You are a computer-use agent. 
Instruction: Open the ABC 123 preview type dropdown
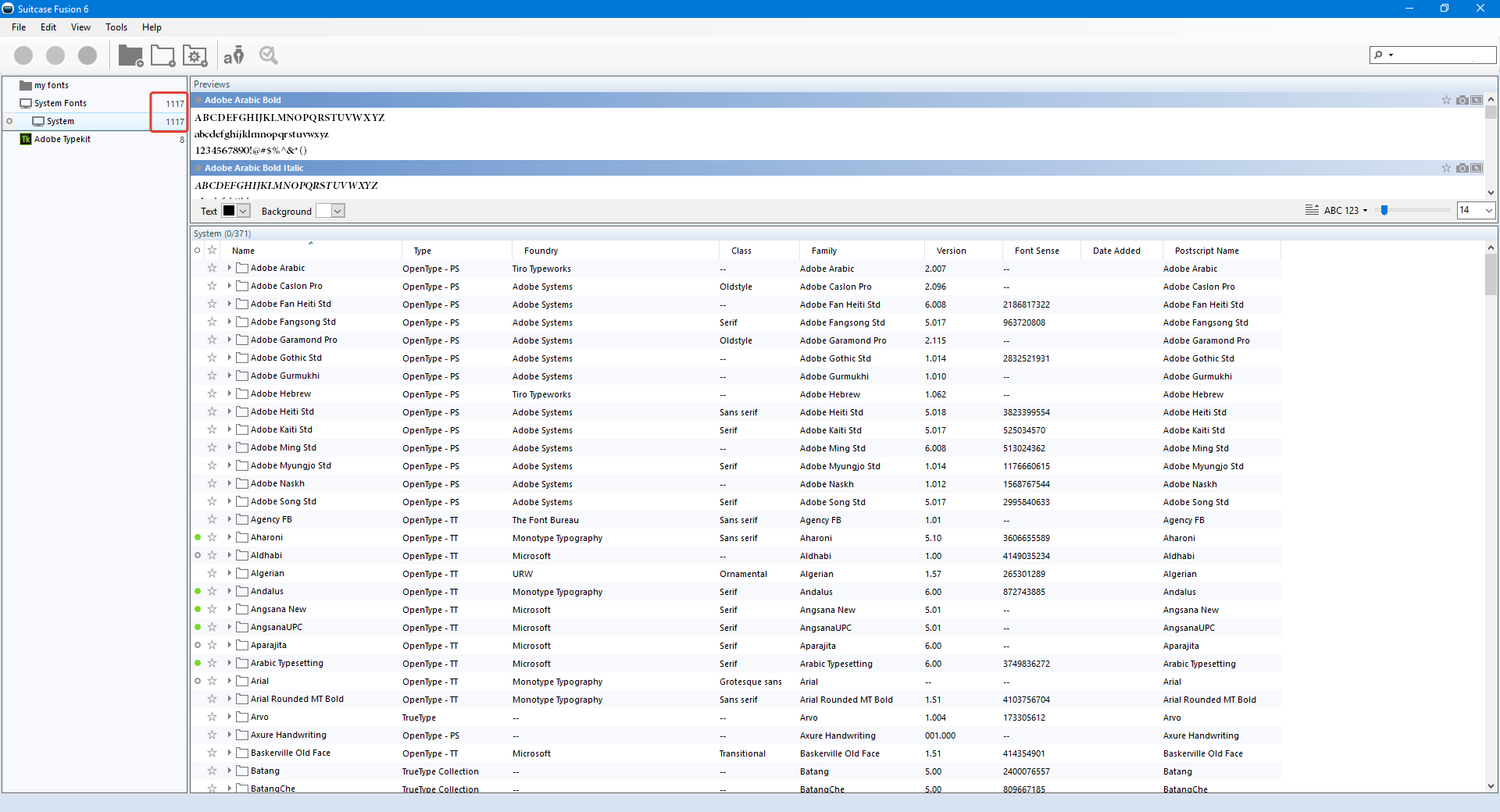click(x=1365, y=211)
